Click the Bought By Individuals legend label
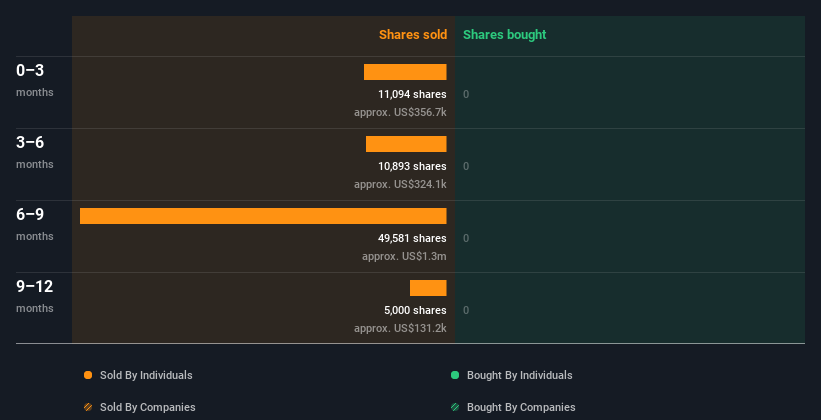This screenshot has height=420, width=821. (519, 375)
